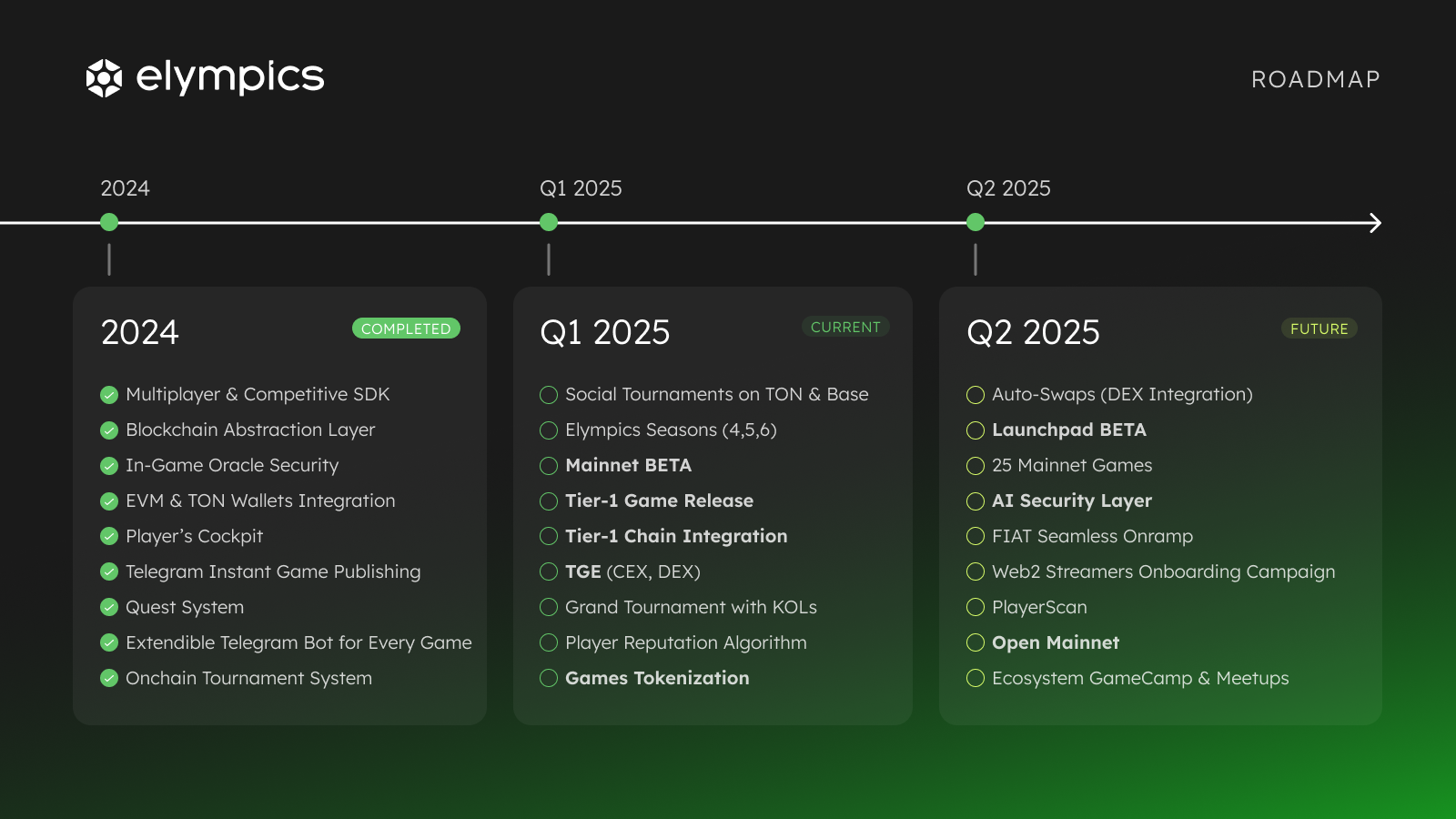The image size is (1456, 819).
Task: Click the checkmark beside Telegram Instant Game Publishing
Action: tap(109, 572)
